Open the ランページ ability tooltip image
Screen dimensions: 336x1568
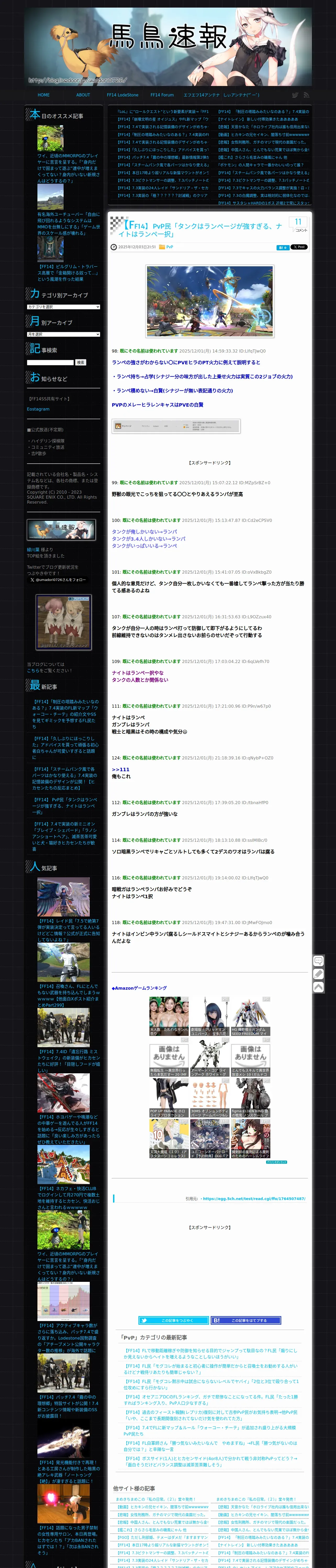click(176, 426)
